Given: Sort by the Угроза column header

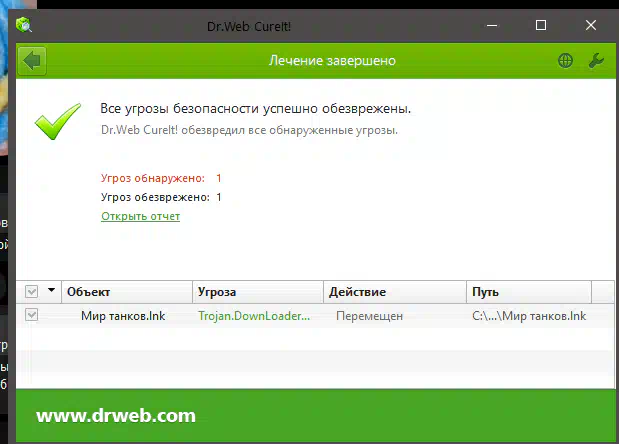Looking at the screenshot, I should tap(258, 292).
